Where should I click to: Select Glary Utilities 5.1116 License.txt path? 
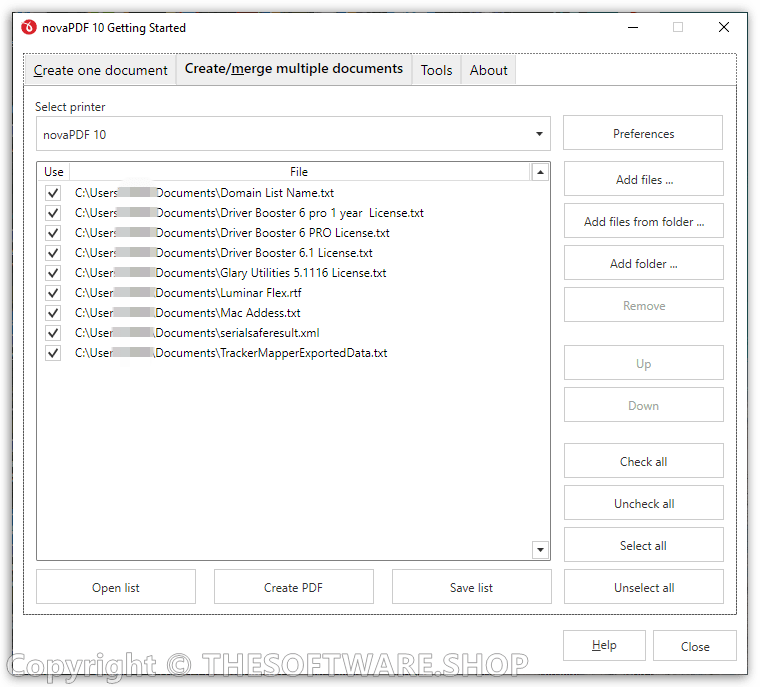pos(230,273)
